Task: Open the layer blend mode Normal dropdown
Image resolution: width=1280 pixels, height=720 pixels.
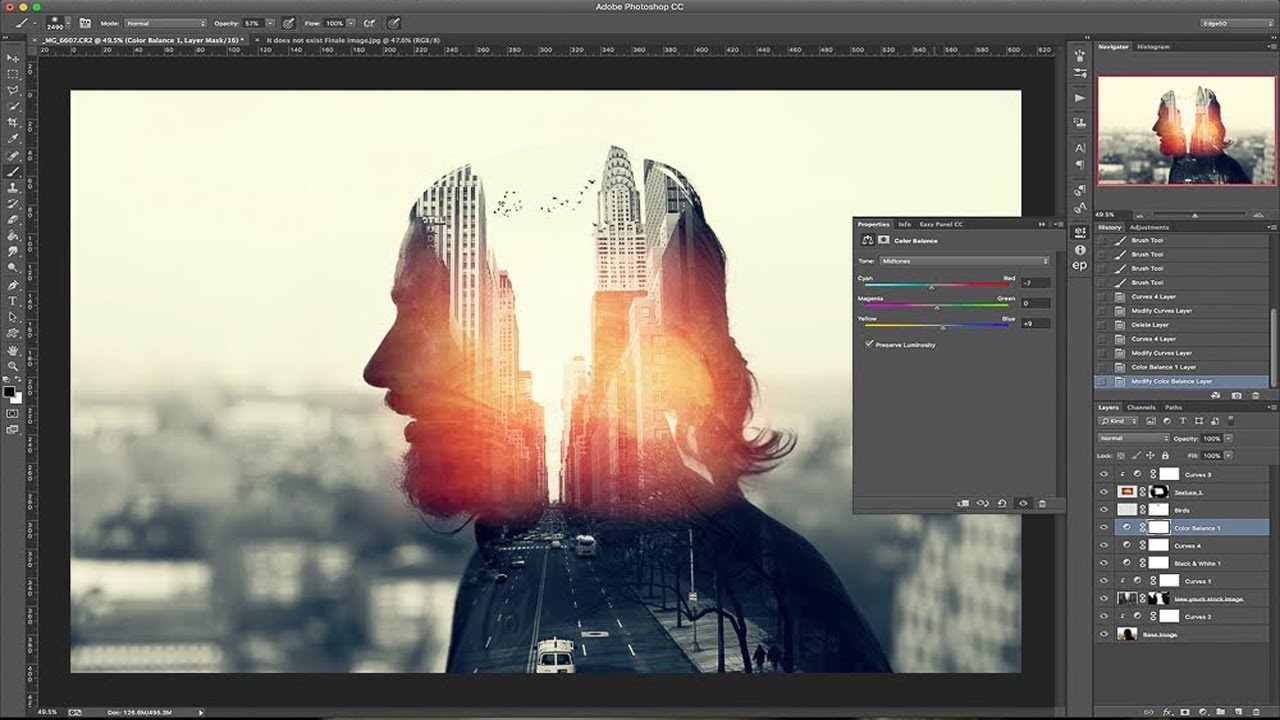Action: pyautogui.click(x=1133, y=438)
